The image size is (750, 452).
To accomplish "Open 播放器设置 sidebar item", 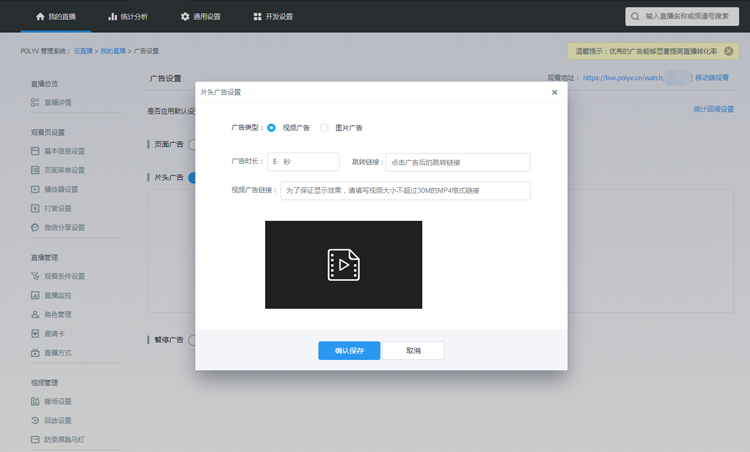I will pyautogui.click(x=60, y=189).
